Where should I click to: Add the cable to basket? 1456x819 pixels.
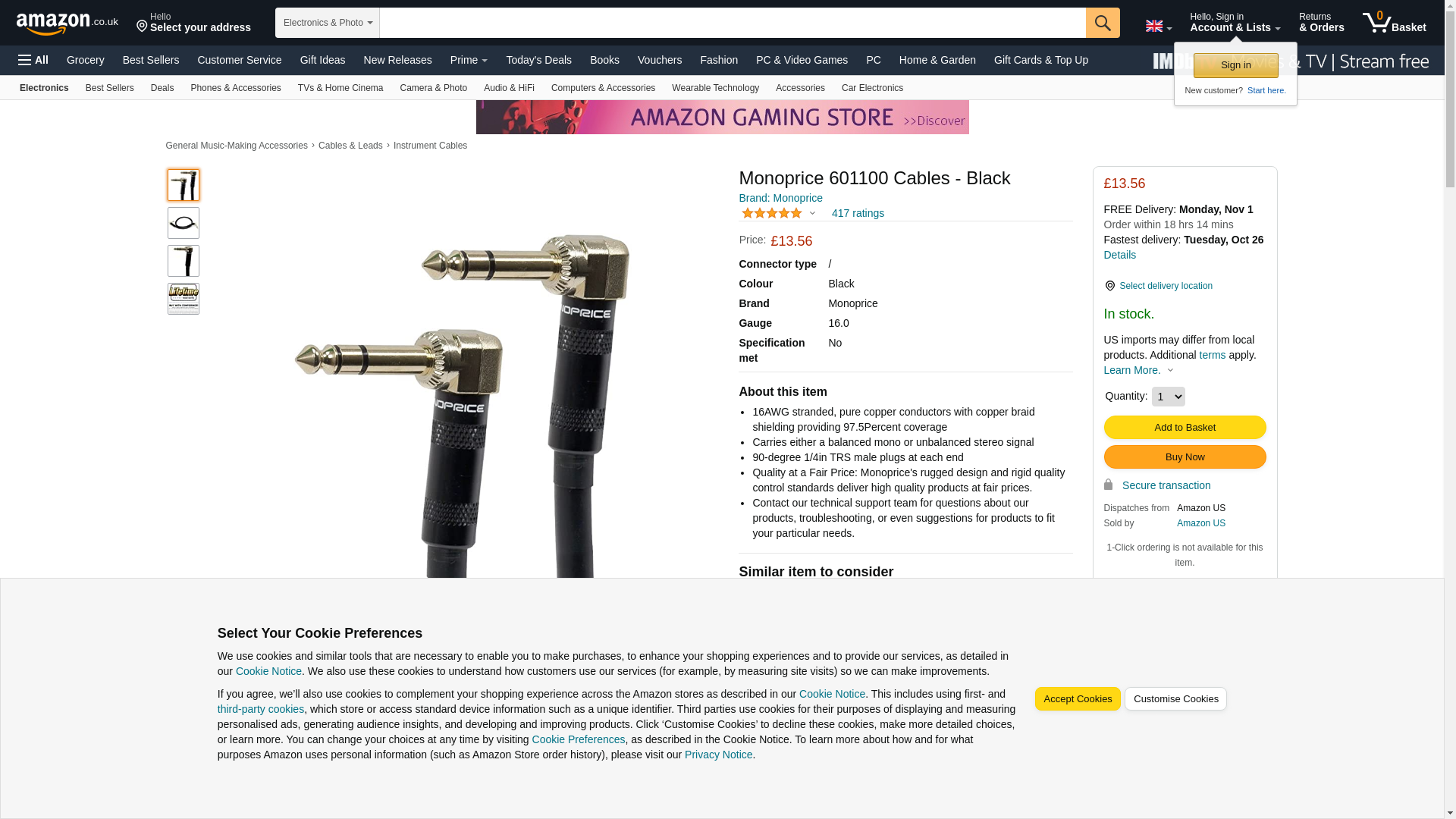coord(1185,427)
